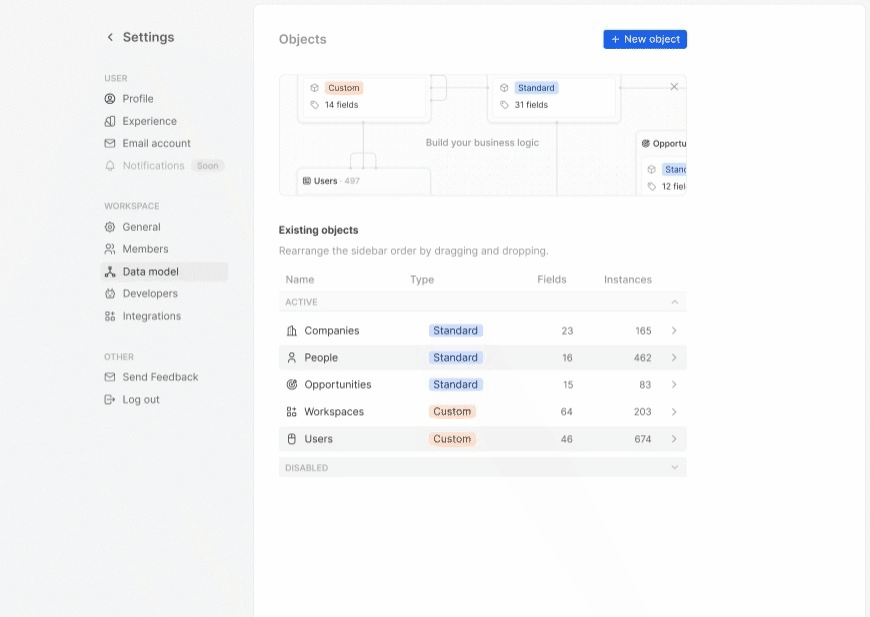The image size is (870, 617).
Task: Expand the Disabled objects section
Action: click(674, 468)
